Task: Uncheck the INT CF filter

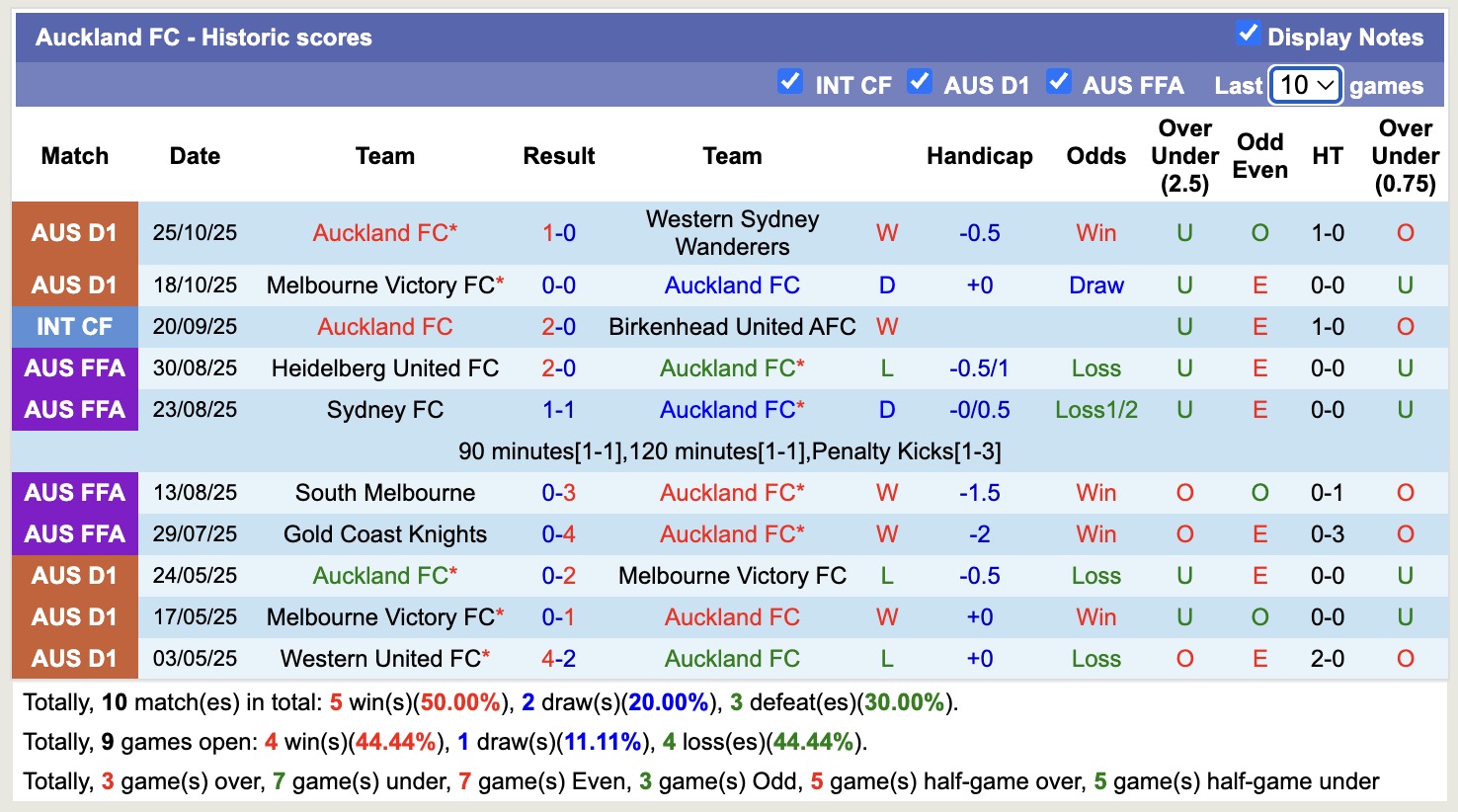Action: click(x=790, y=83)
